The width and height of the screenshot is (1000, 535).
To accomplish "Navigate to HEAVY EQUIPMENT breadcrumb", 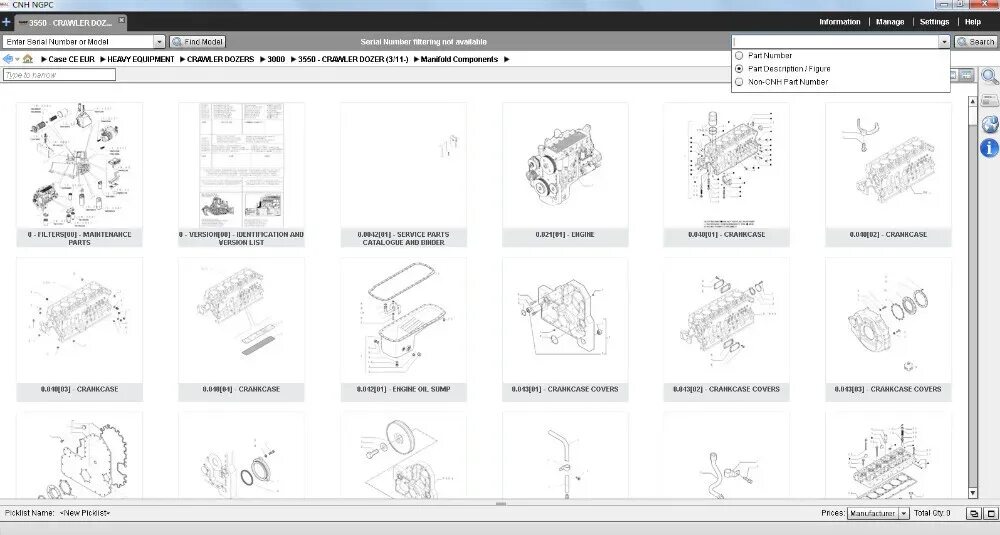I will [141, 59].
